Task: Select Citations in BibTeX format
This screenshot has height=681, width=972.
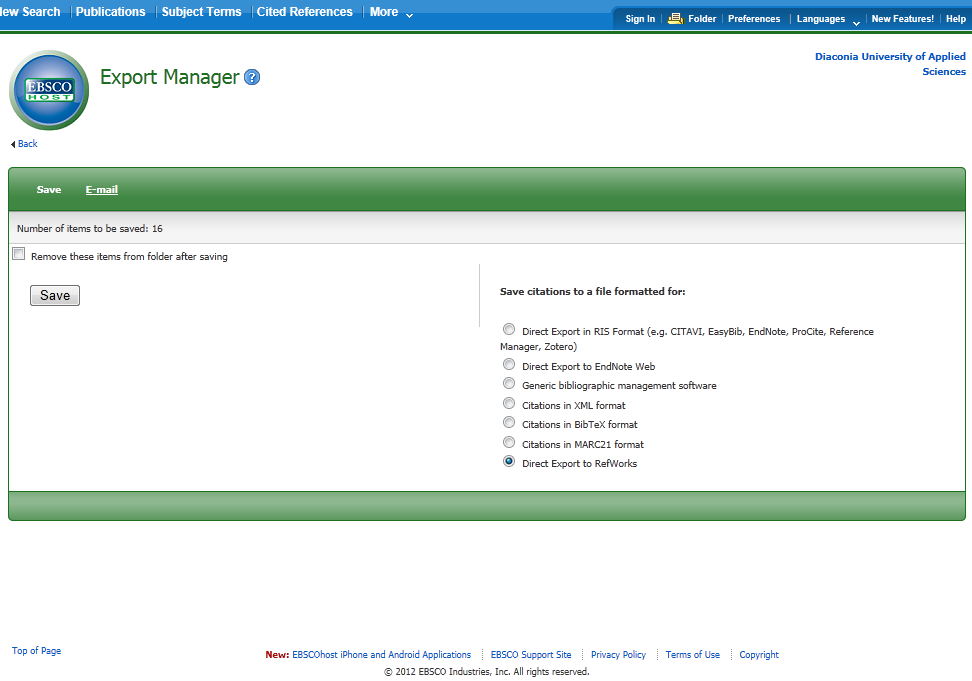Action: [509, 423]
